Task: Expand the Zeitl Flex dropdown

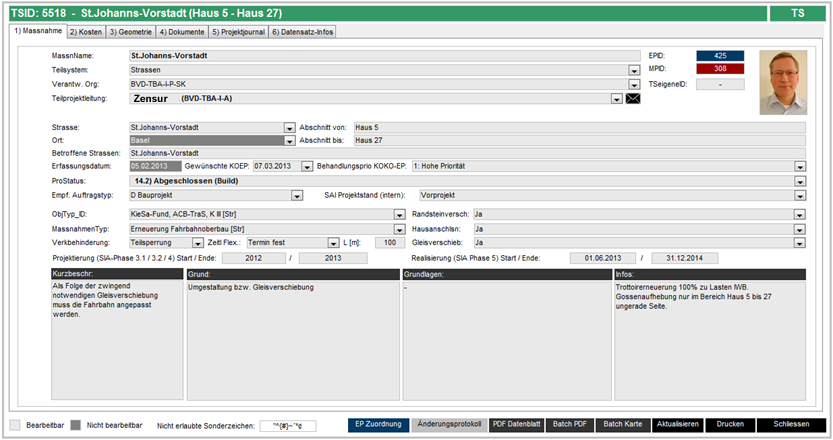Action: point(334,243)
